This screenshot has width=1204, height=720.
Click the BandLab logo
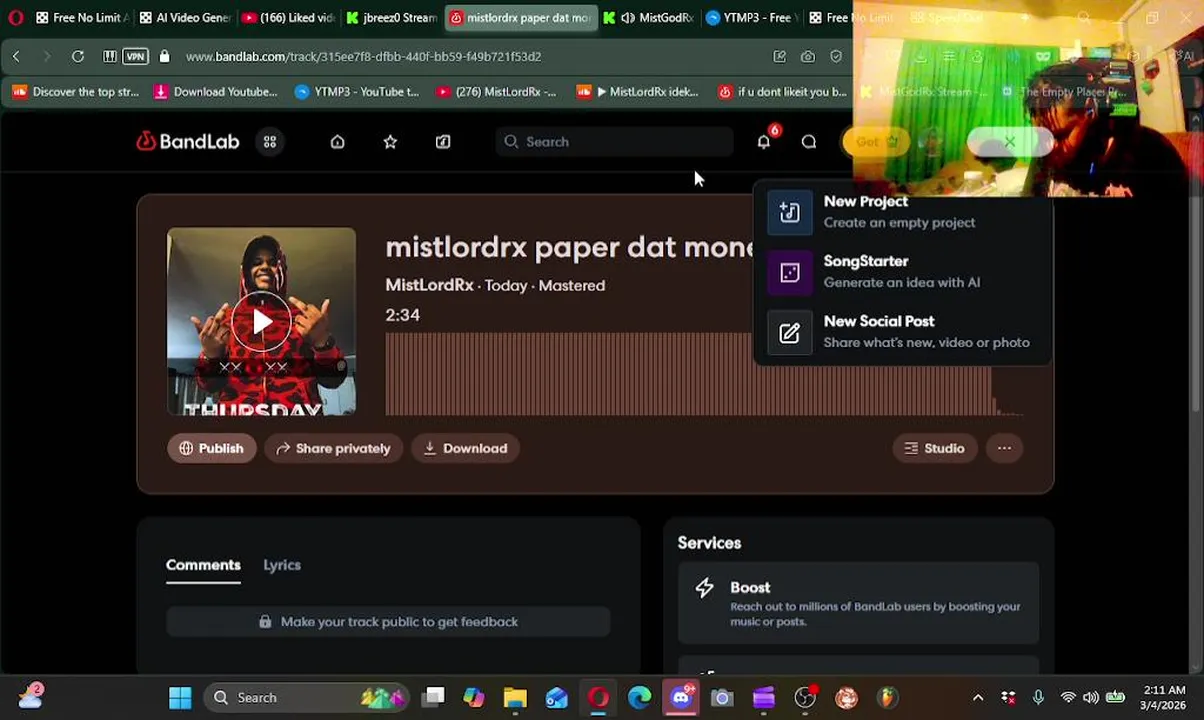tap(188, 142)
